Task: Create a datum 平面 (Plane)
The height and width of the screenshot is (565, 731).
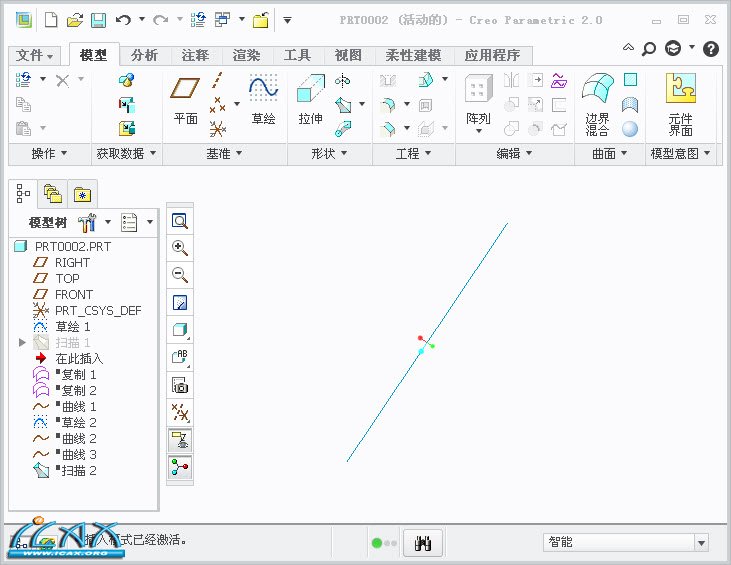Action: 186,101
